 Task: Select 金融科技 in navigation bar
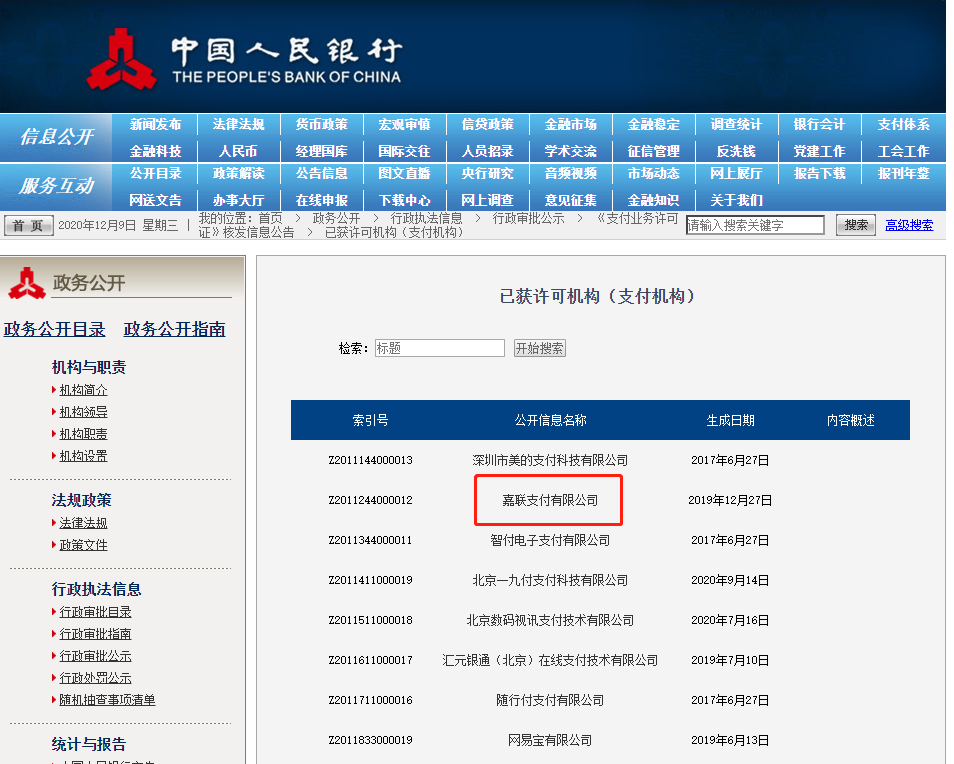tap(155, 151)
